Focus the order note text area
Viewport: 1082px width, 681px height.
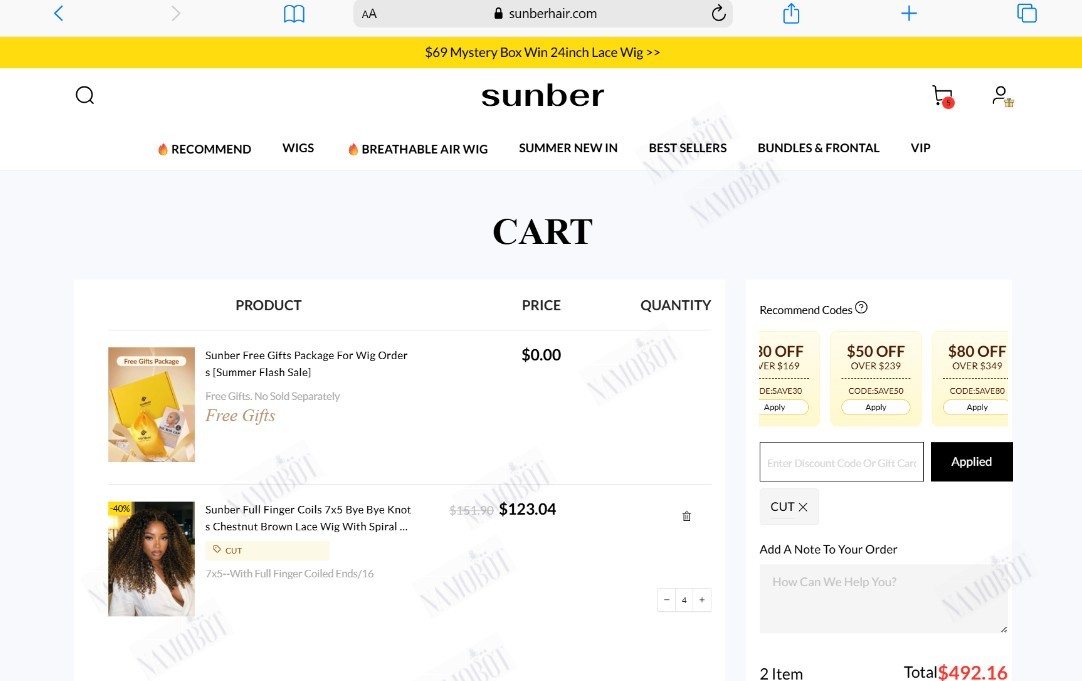tap(883, 598)
